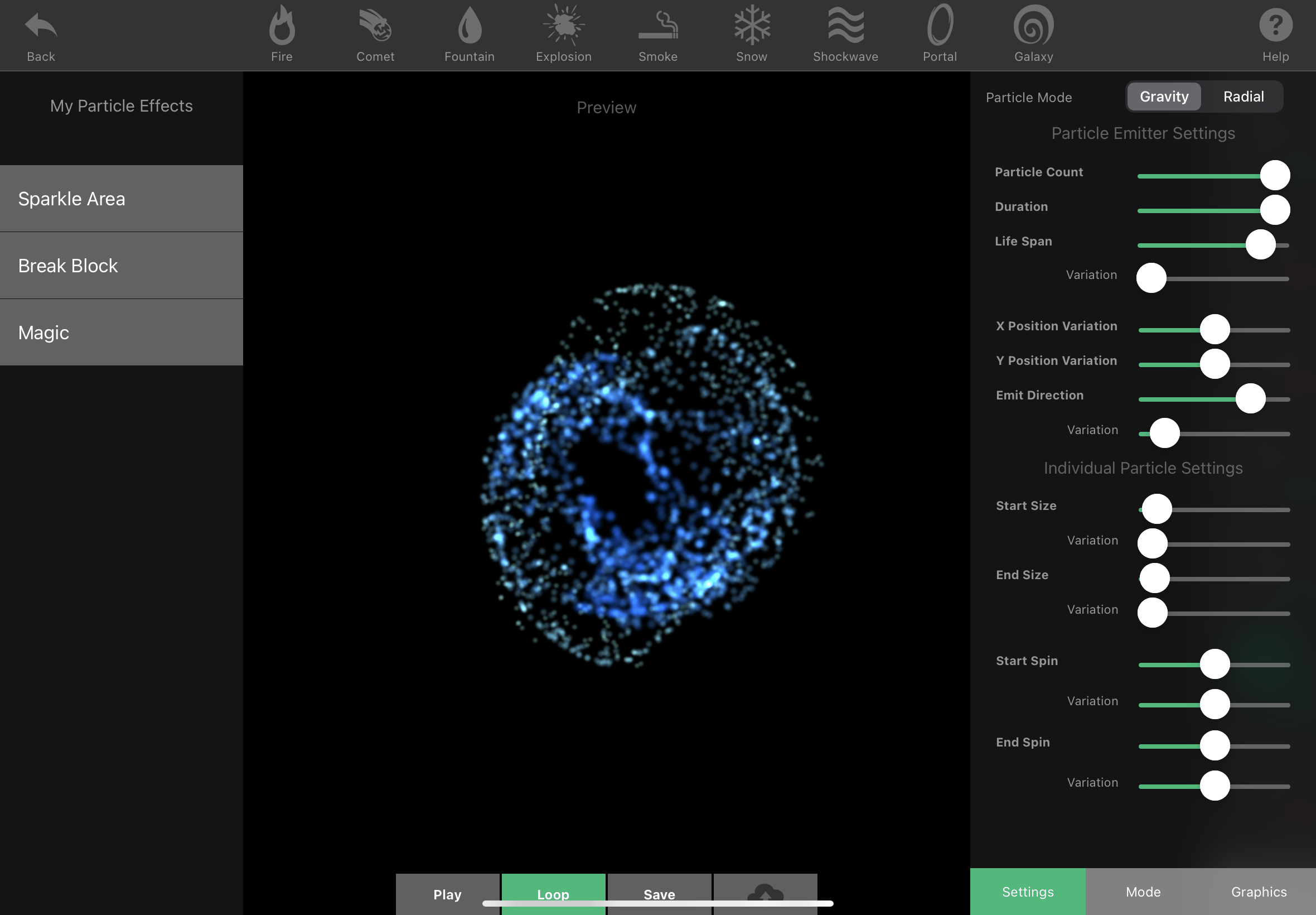Pick the Explosion preset icon
This screenshot has width=1316, height=915.
(x=564, y=25)
